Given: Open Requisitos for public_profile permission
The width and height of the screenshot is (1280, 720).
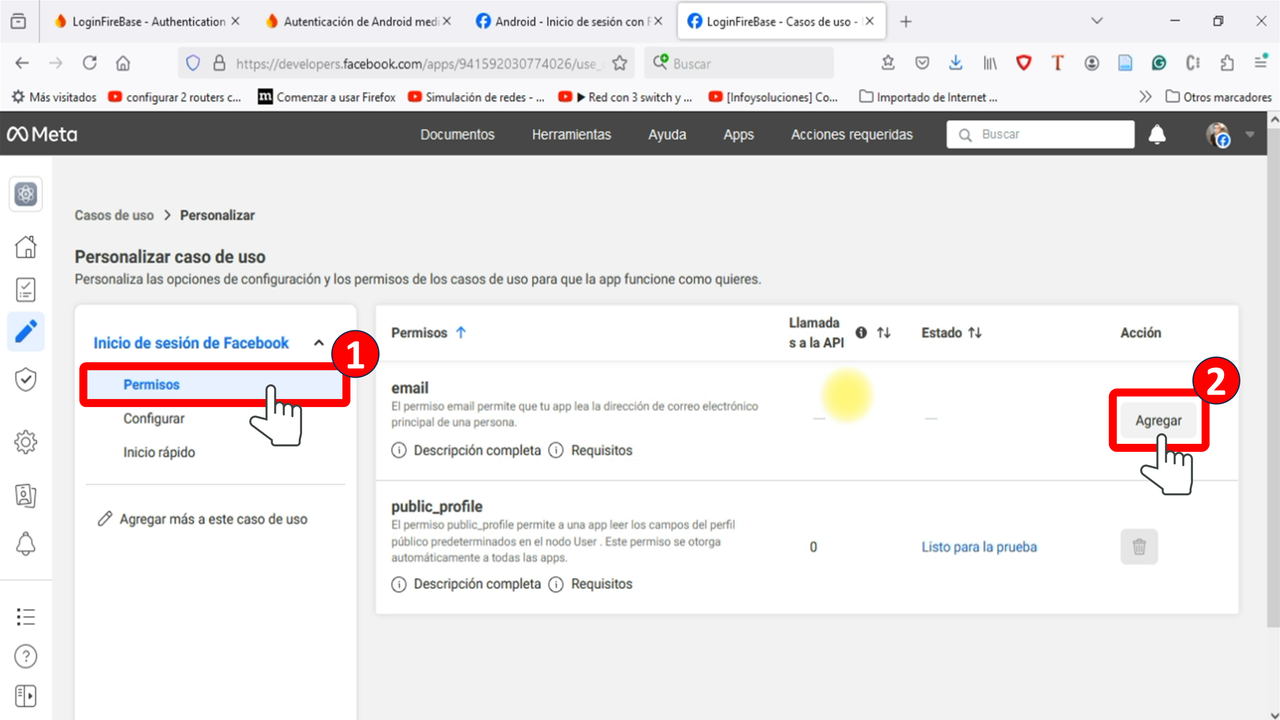Looking at the screenshot, I should tap(591, 584).
